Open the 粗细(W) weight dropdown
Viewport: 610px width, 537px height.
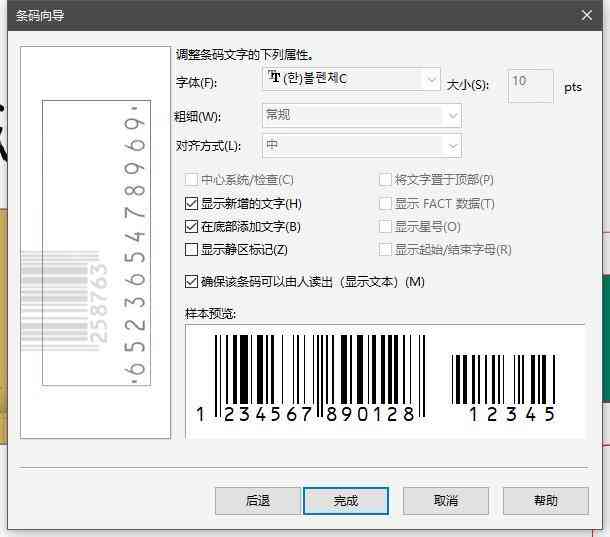coord(362,116)
